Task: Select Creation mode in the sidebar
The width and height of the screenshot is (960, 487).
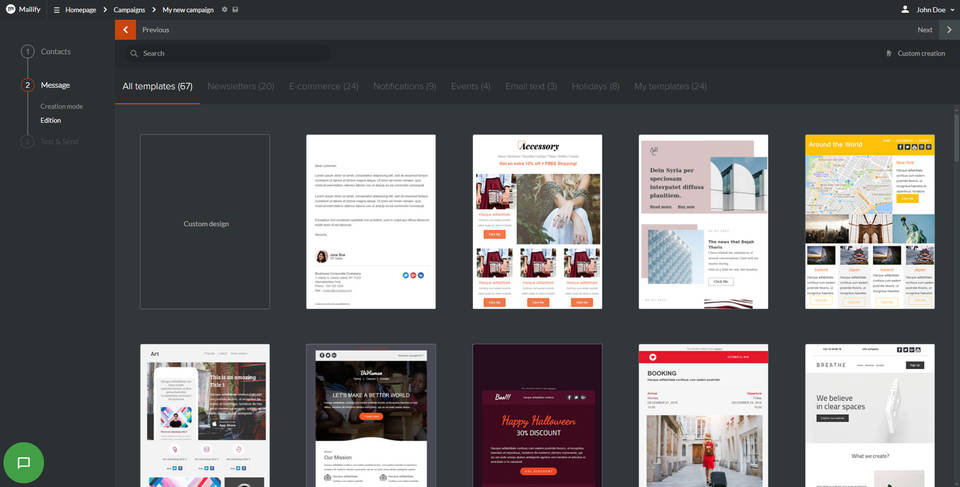Action: pos(61,106)
